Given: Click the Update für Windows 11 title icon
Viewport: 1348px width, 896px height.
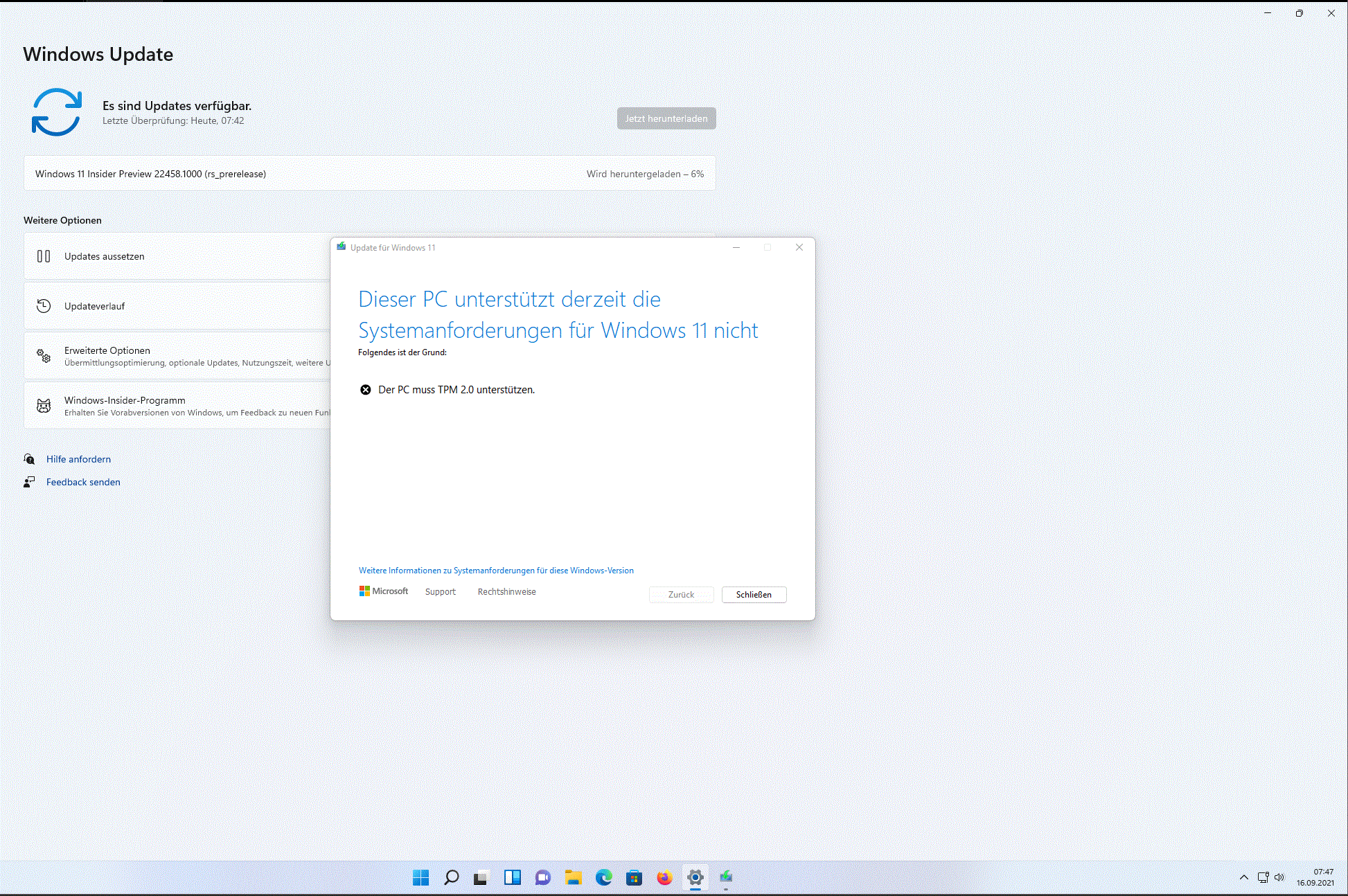Looking at the screenshot, I should pos(342,247).
